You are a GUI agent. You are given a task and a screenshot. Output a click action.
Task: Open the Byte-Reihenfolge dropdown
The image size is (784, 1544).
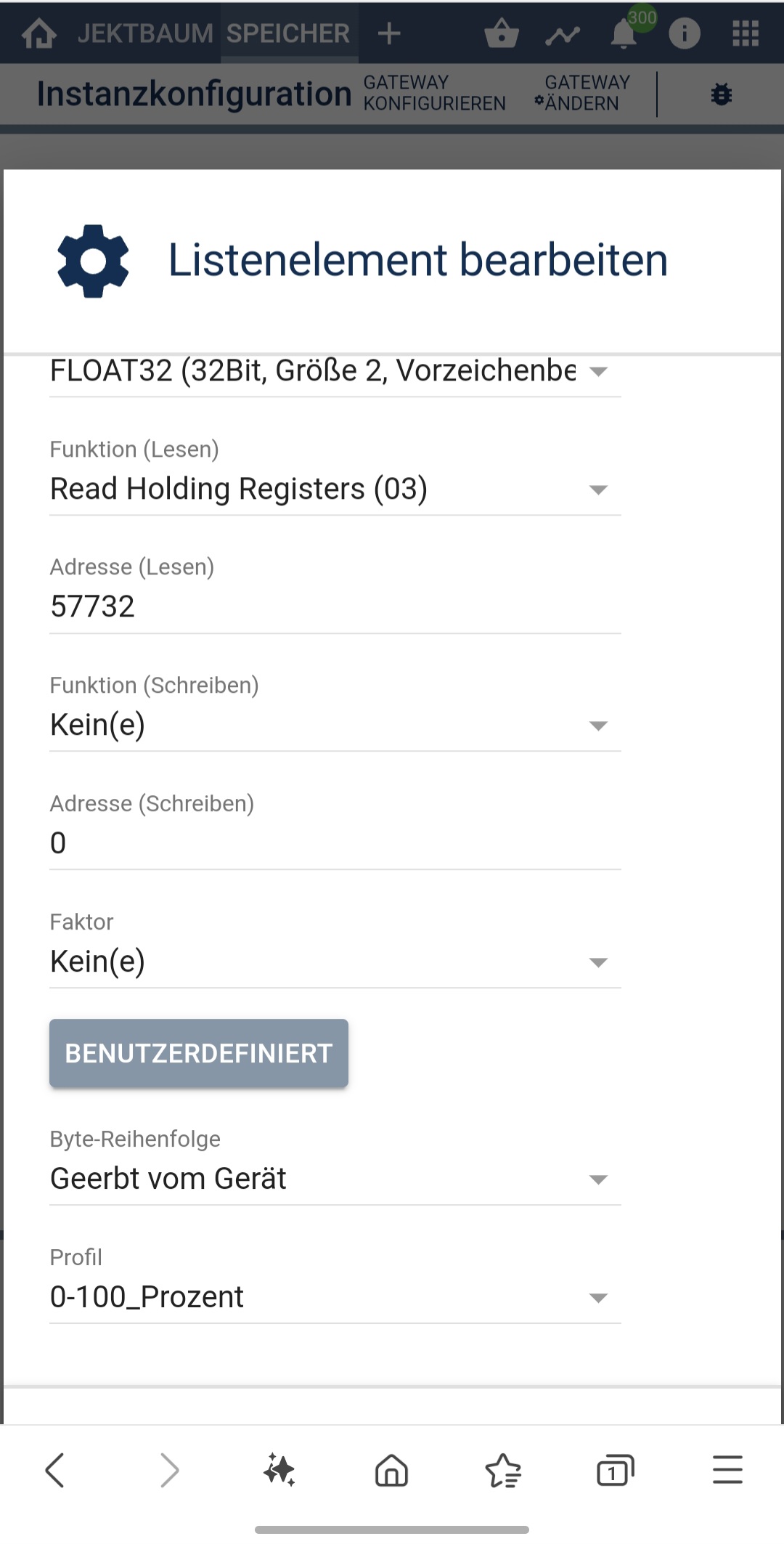[x=335, y=1179]
